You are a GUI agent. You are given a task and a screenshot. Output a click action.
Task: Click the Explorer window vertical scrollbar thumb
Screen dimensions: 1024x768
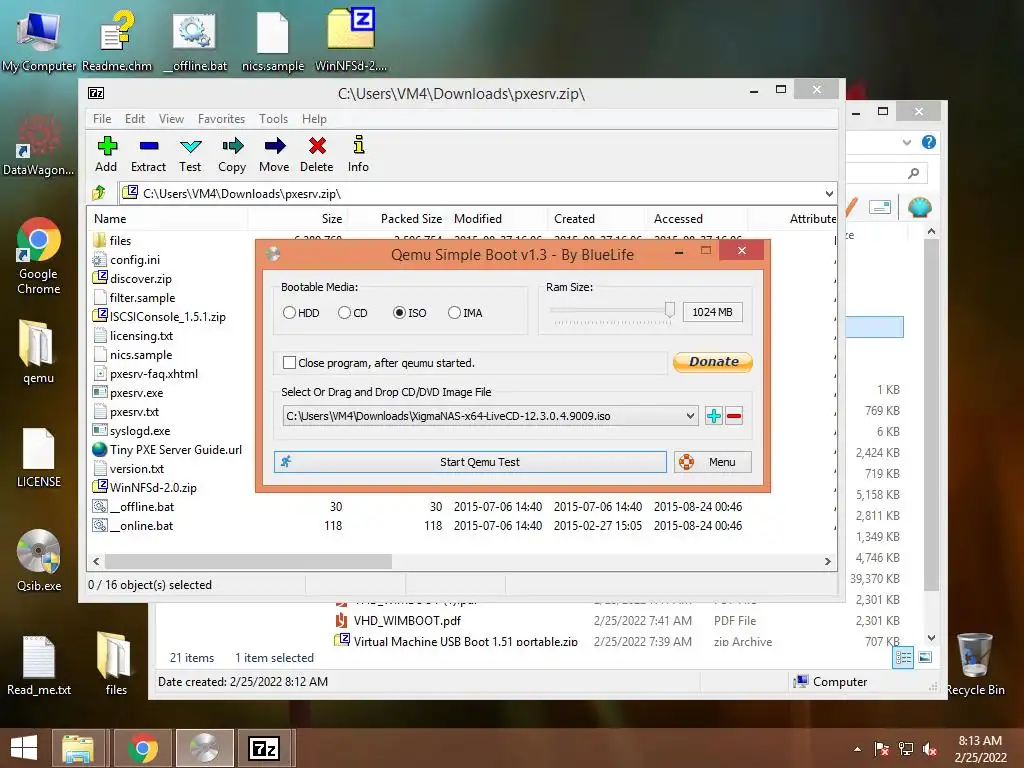(931, 415)
